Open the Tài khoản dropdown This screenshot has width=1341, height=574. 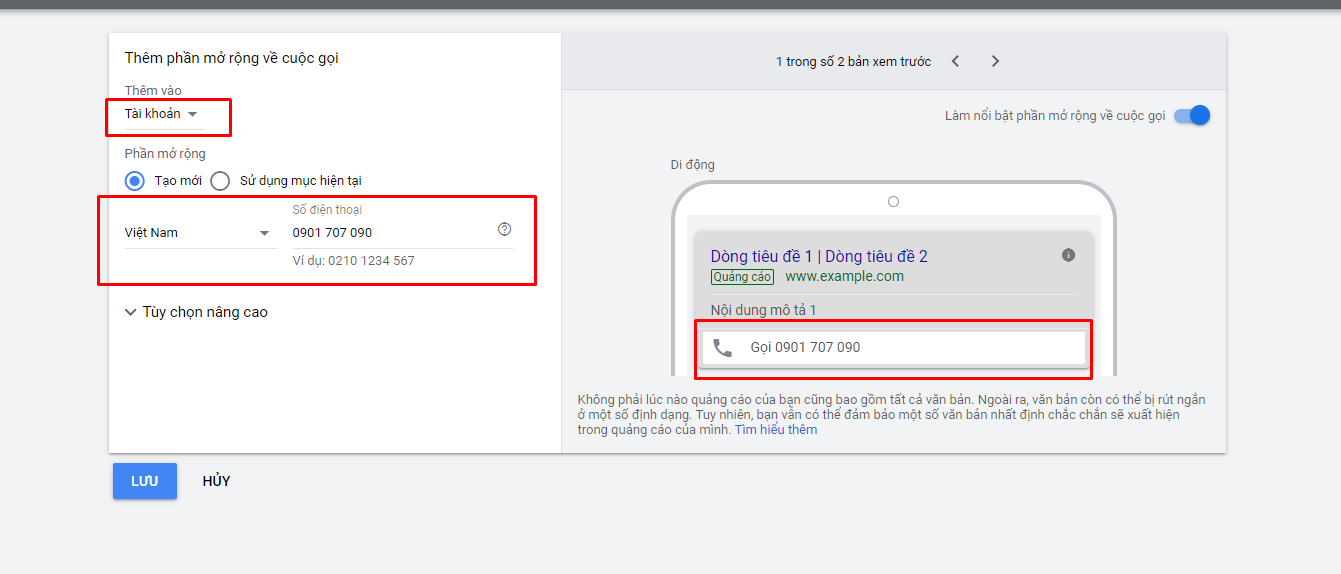click(162, 114)
